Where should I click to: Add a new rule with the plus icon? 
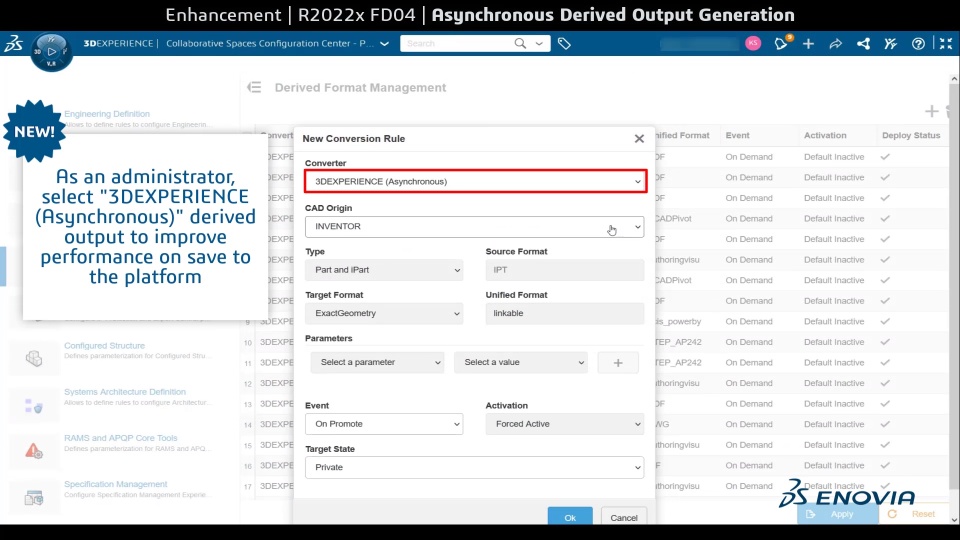[x=931, y=111]
